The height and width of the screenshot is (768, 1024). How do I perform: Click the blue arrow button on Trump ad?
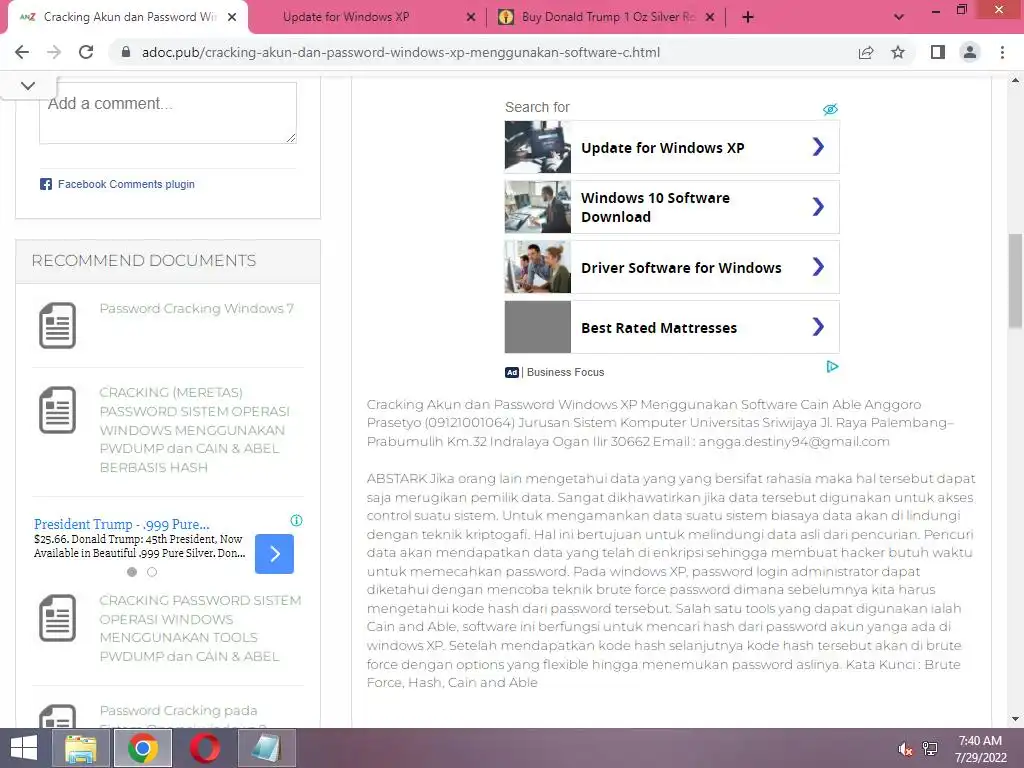[274, 554]
